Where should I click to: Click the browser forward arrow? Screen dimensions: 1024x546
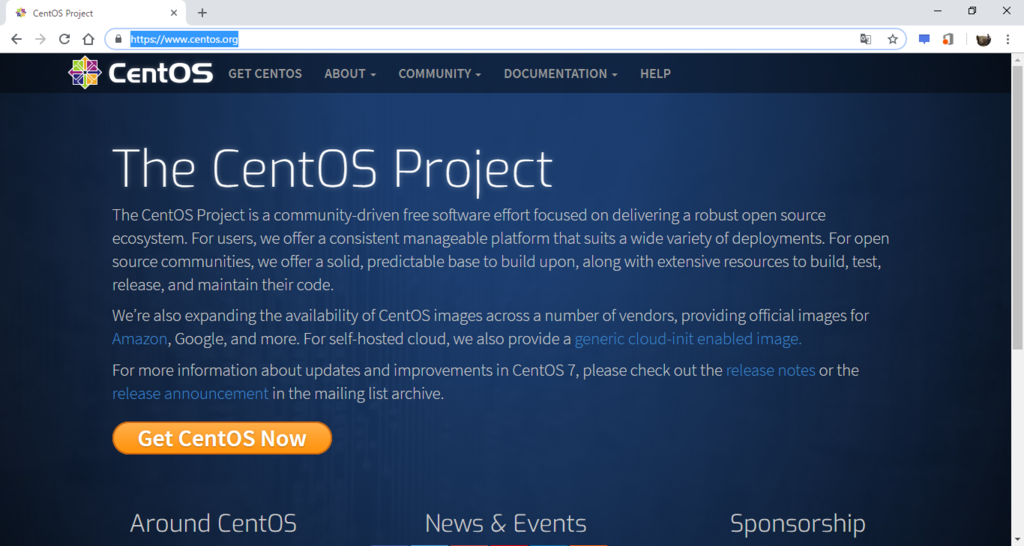click(x=40, y=39)
